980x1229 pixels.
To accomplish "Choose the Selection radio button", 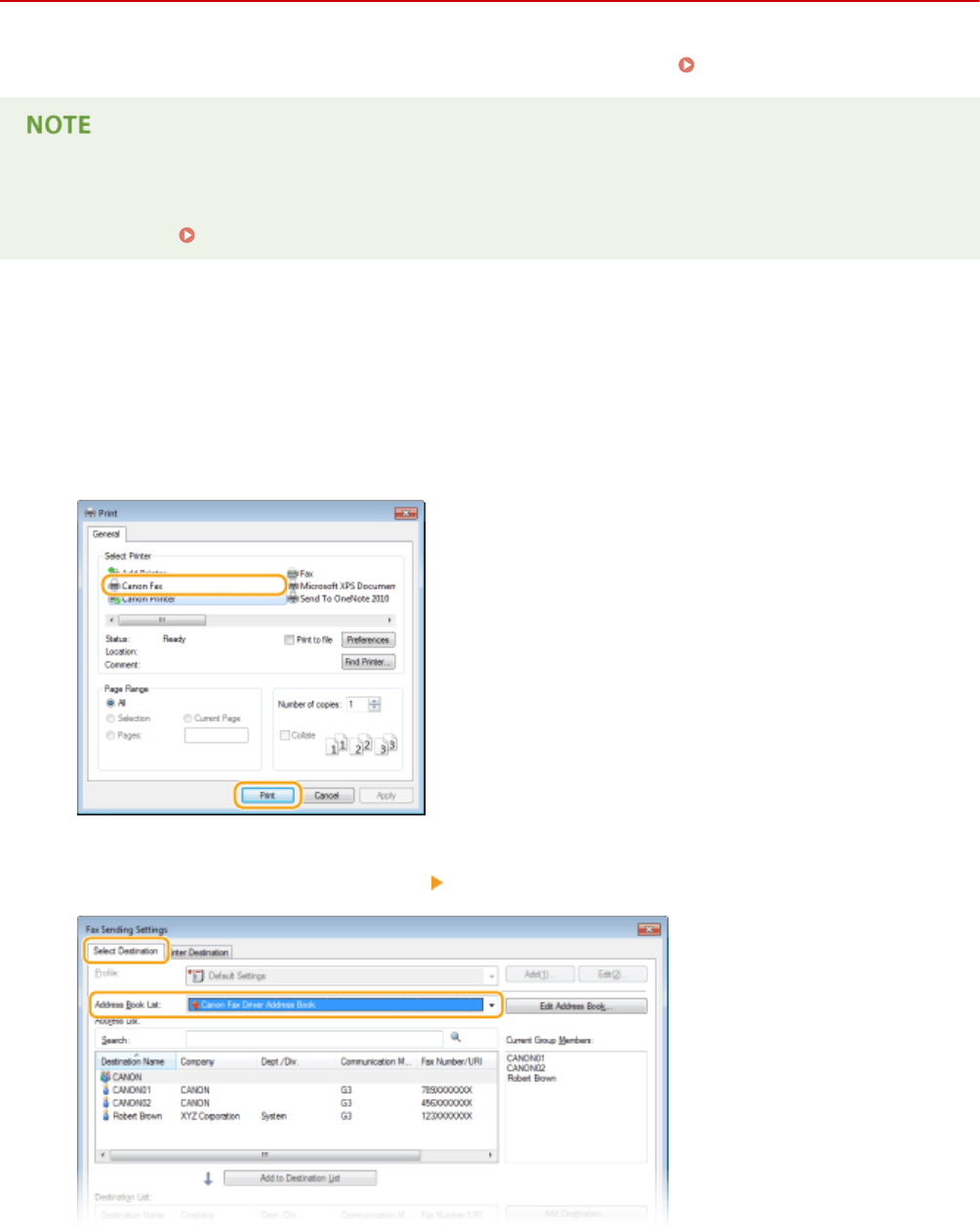I will tap(110, 718).
